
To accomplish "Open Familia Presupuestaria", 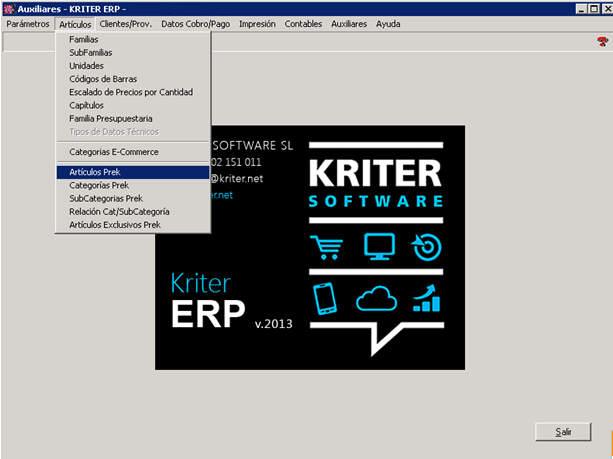I will tap(133, 119).
